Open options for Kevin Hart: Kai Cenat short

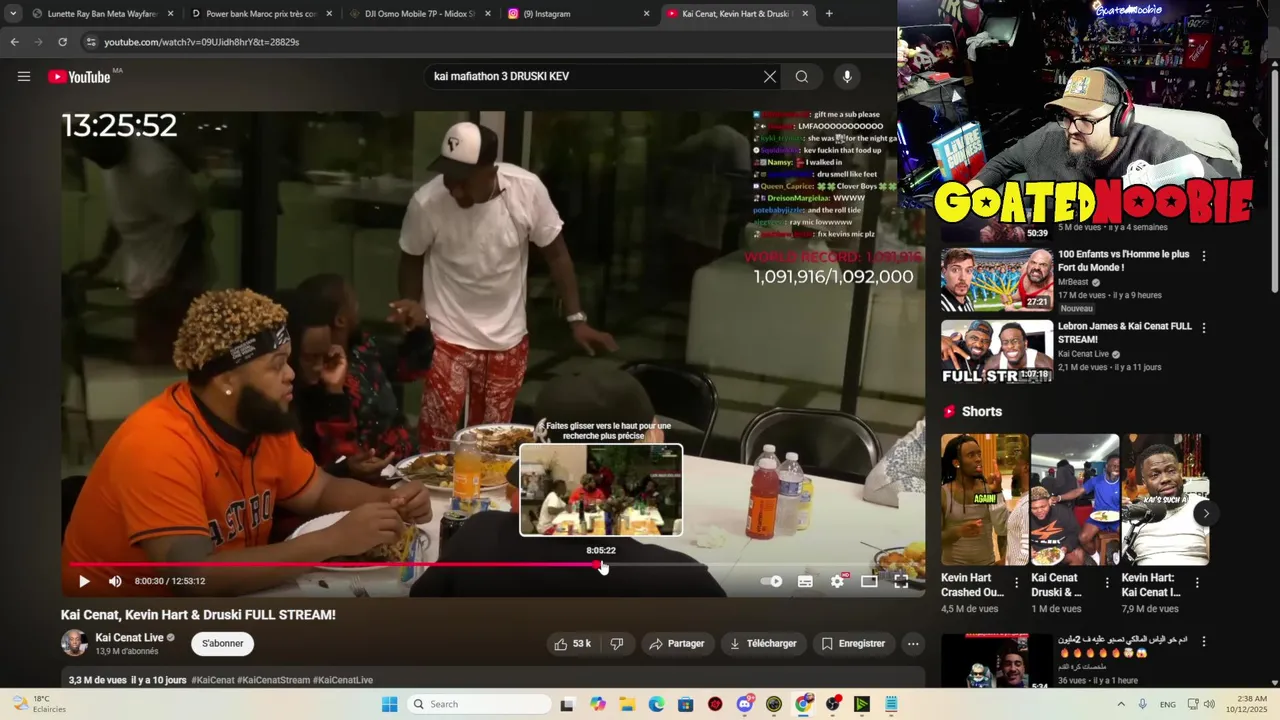point(1197,583)
